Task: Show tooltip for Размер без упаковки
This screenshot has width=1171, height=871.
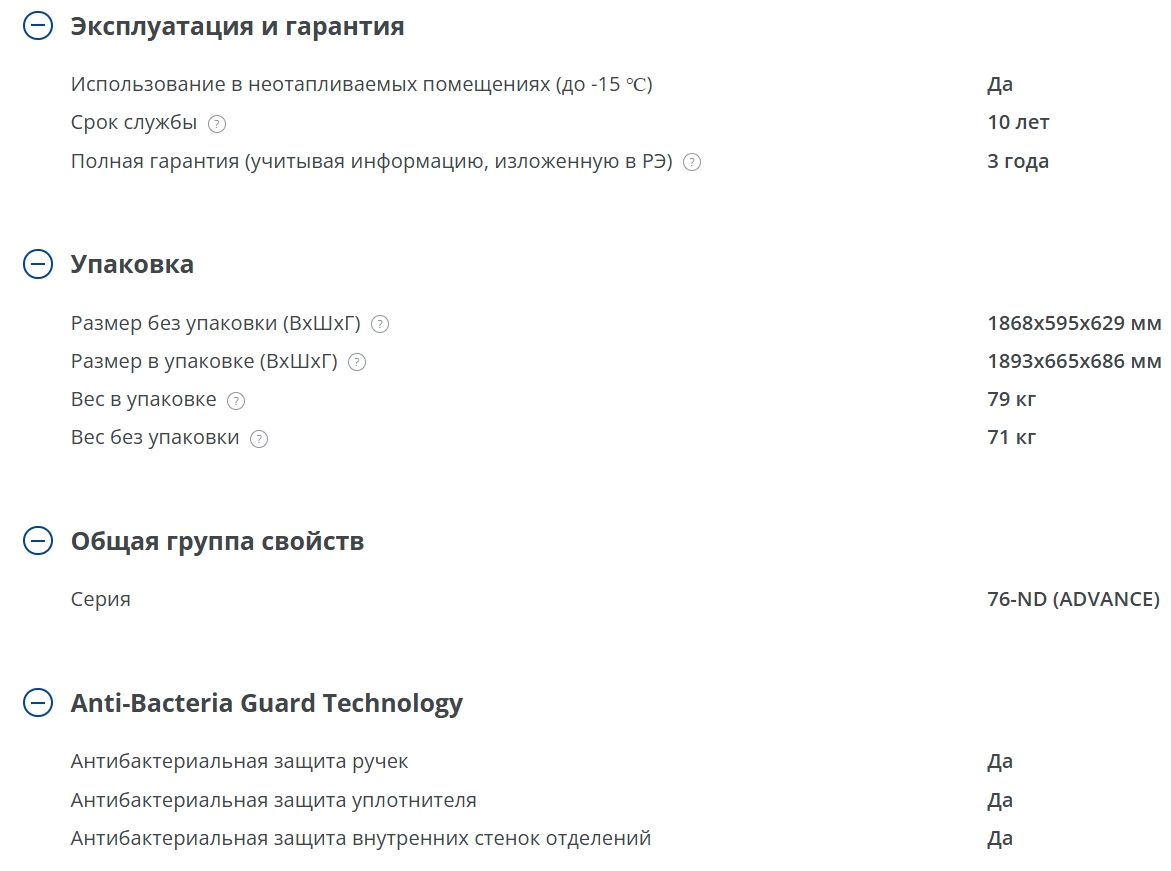Action: 380,324
